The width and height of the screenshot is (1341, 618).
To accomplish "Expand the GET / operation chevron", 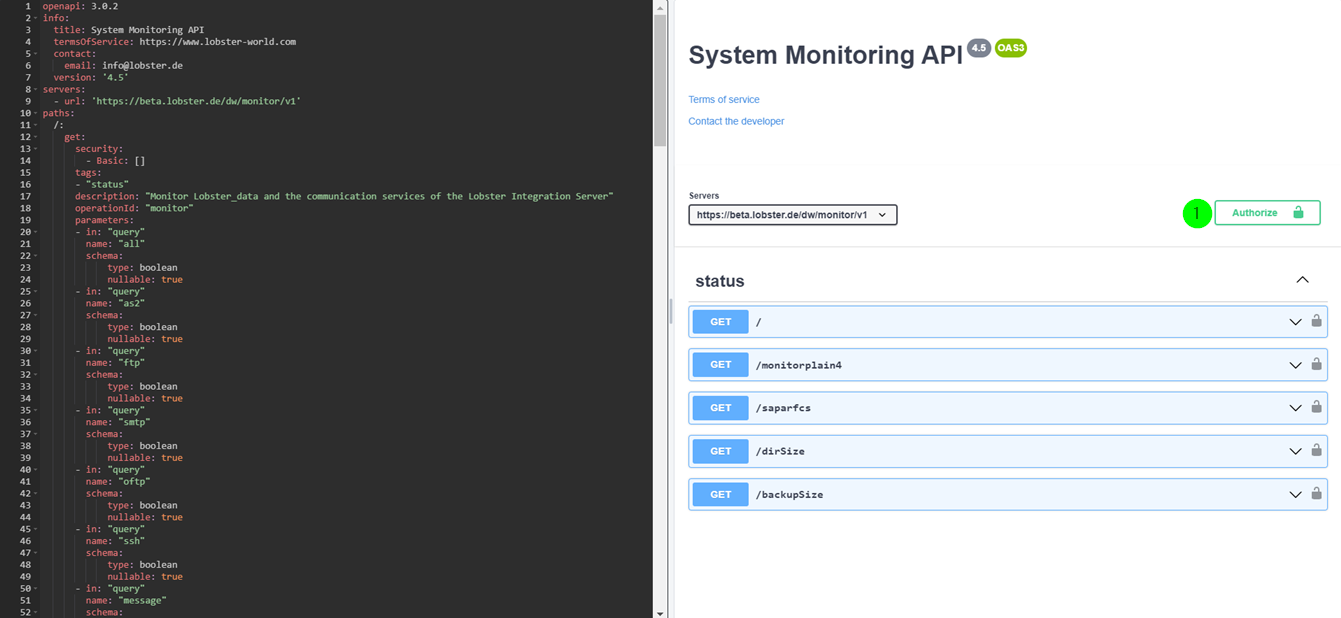I will (1295, 322).
